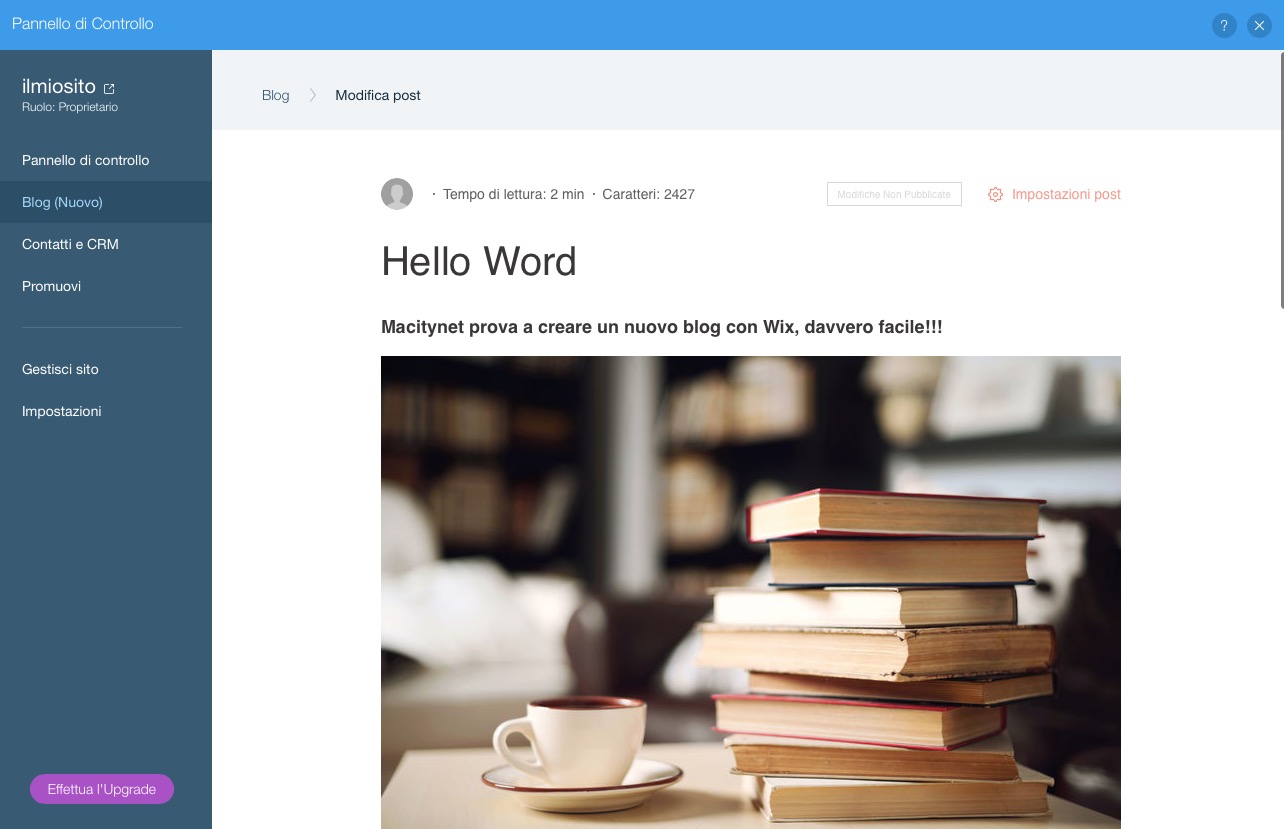Click the author avatar icon
This screenshot has height=829, width=1284.
(x=397, y=194)
